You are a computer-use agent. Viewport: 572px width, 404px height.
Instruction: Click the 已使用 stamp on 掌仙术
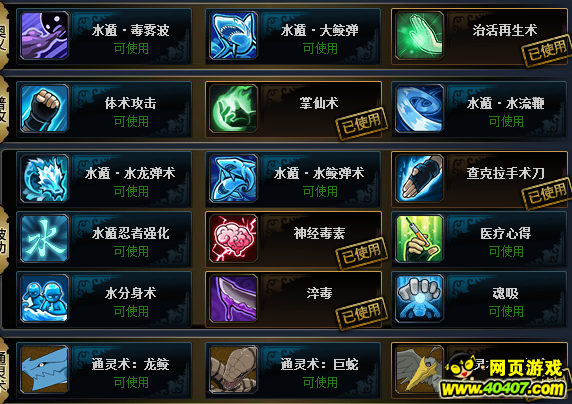361,123
